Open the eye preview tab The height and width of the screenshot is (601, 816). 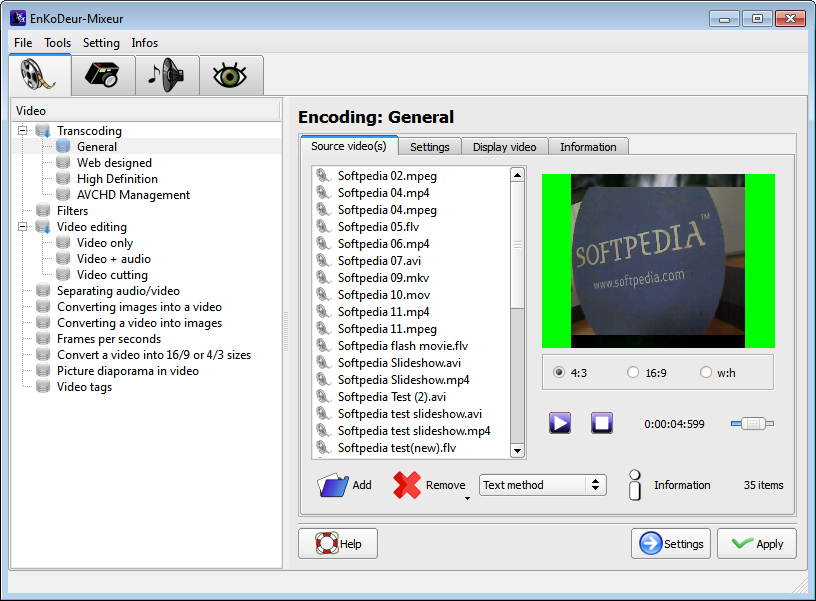[231, 75]
